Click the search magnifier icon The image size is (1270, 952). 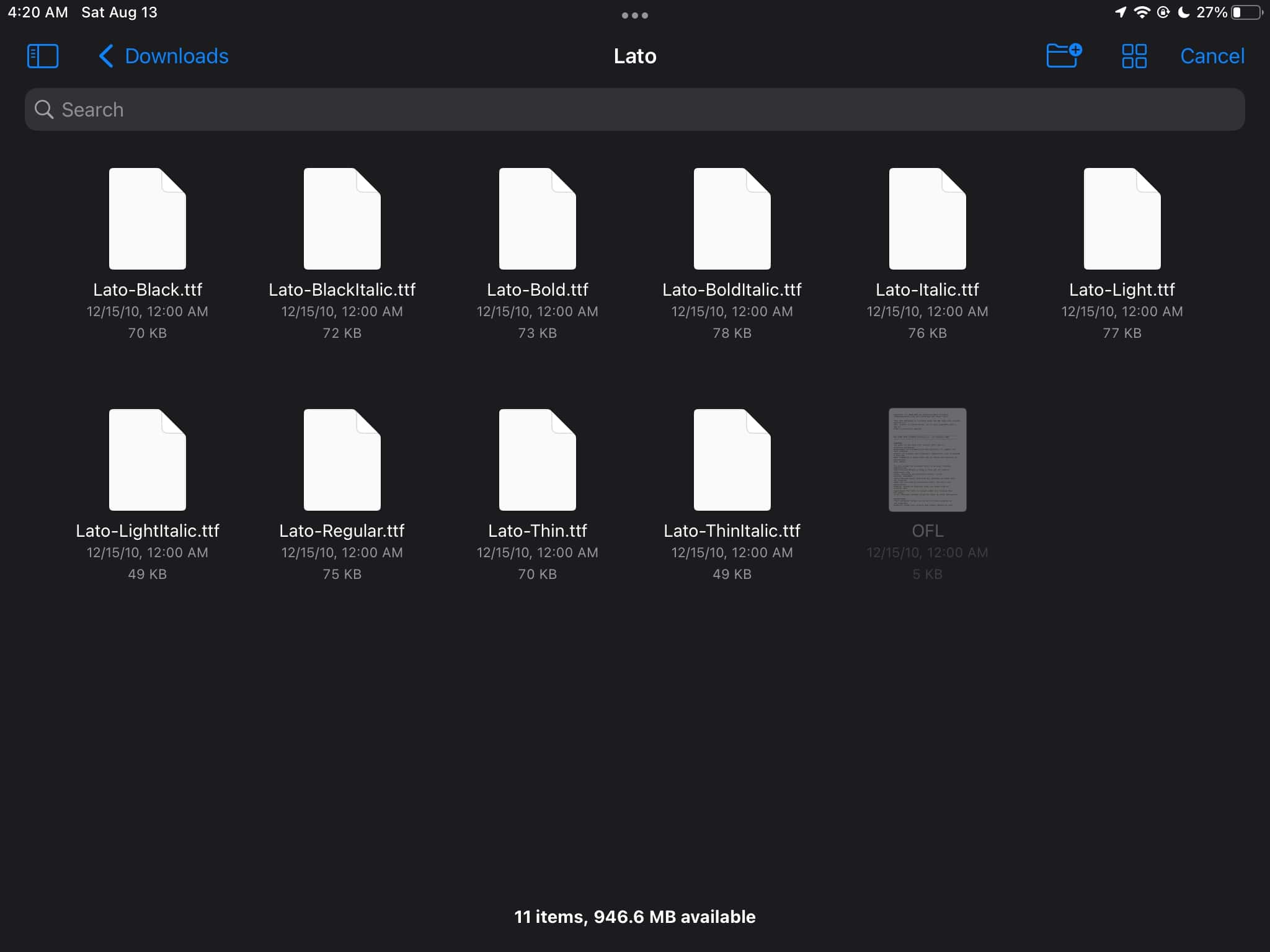pos(43,109)
